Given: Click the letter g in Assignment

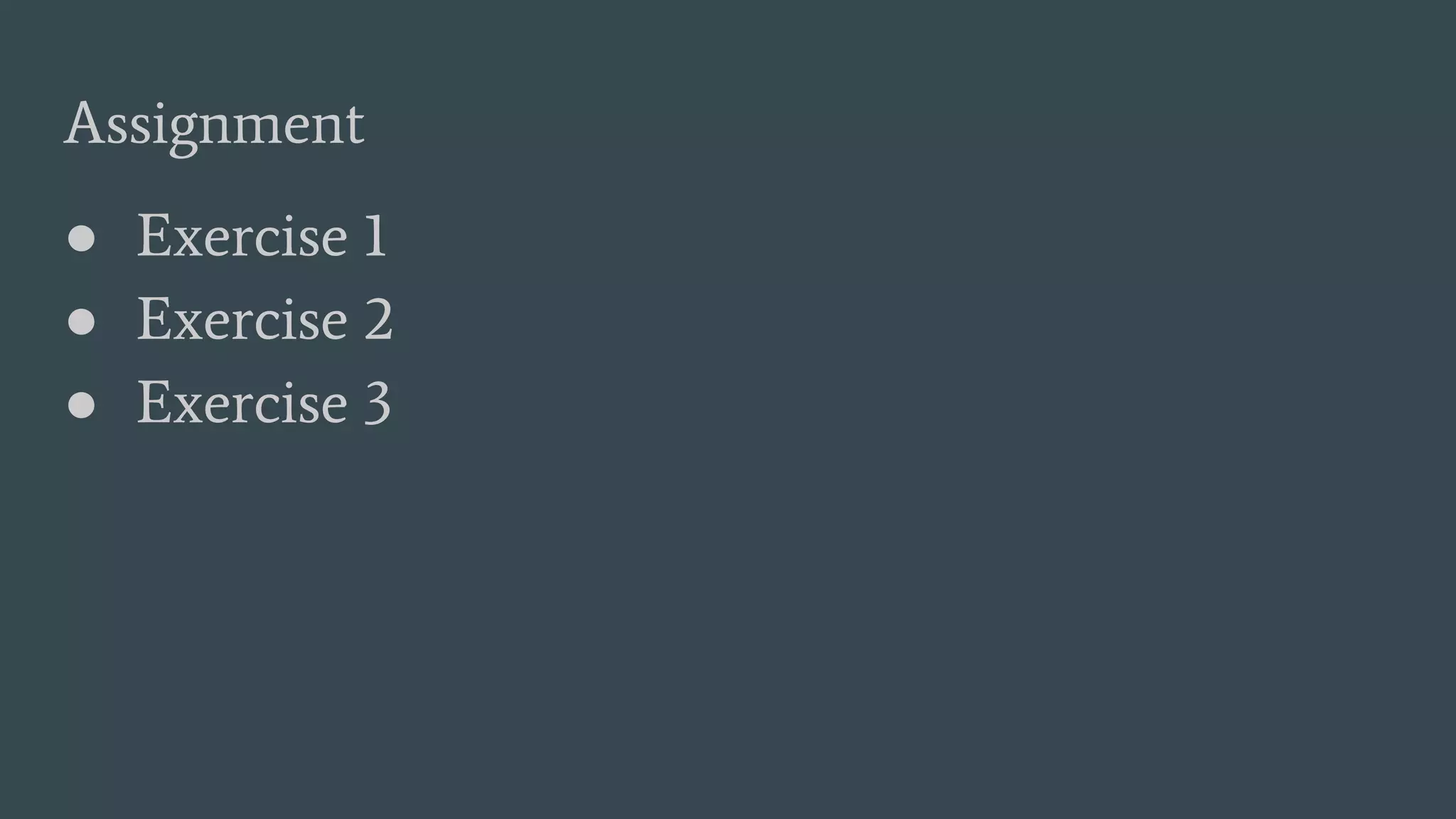Looking at the screenshot, I should [x=183, y=136].
